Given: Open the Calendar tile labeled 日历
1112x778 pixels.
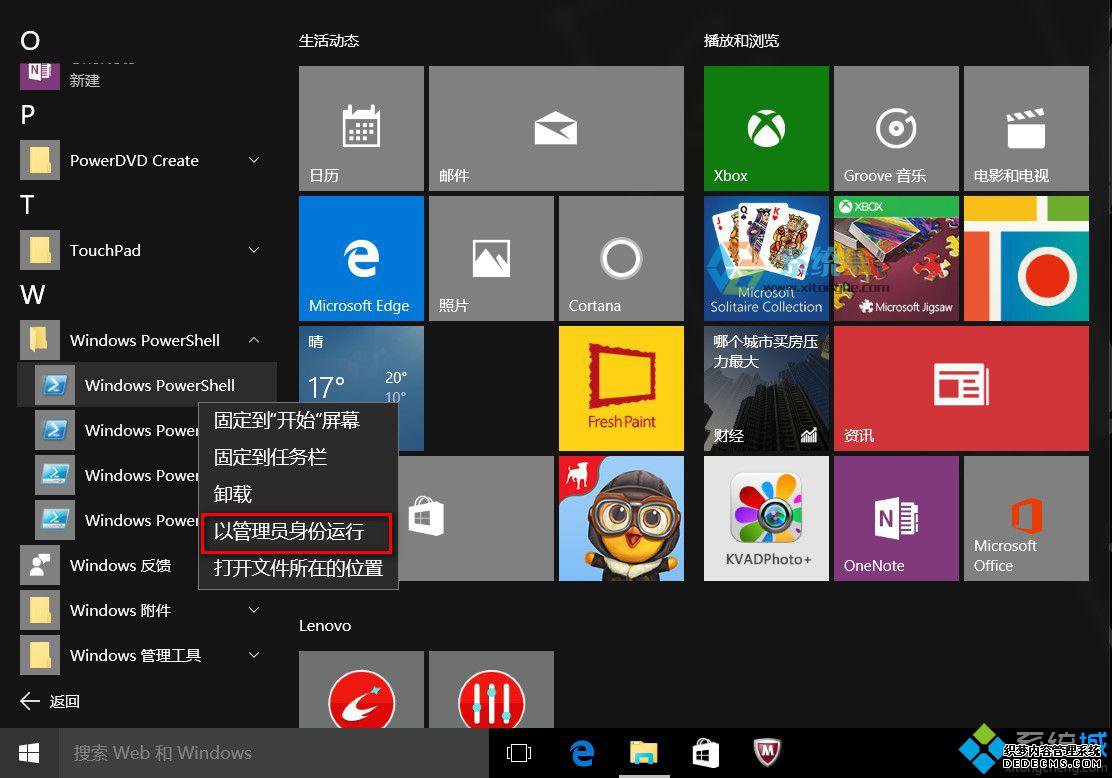Looking at the screenshot, I should coord(361,128).
